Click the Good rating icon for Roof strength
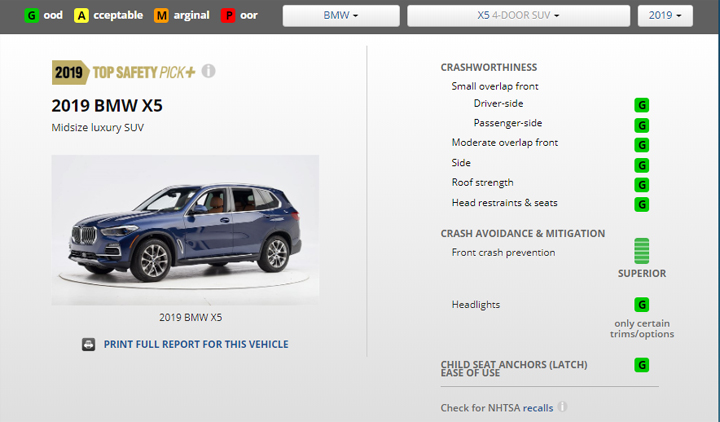Image resolution: width=720 pixels, height=422 pixels. [642, 185]
